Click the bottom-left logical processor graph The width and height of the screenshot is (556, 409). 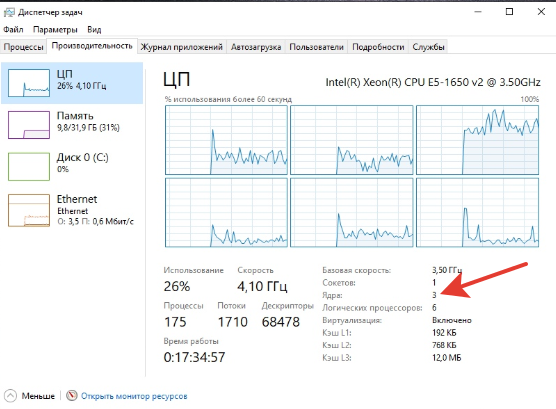[x=226, y=212]
